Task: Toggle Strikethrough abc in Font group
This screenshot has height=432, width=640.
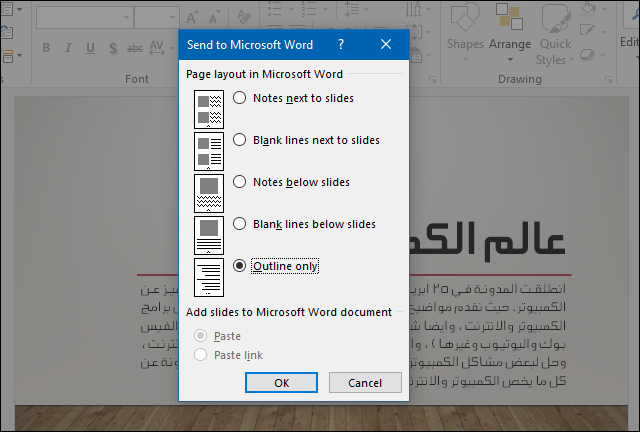Action: click(x=135, y=48)
